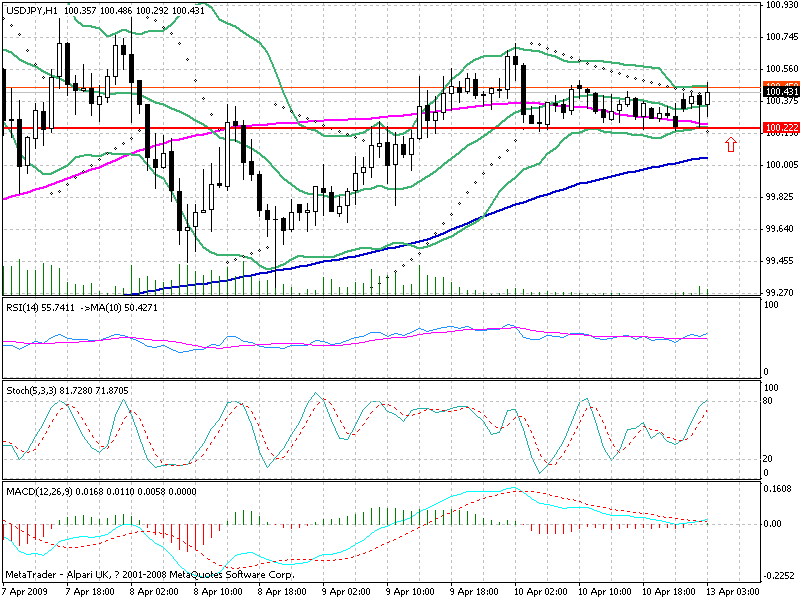800x600 pixels.
Task: Click the 10 Apr 02:00 time label
Action: point(540,592)
